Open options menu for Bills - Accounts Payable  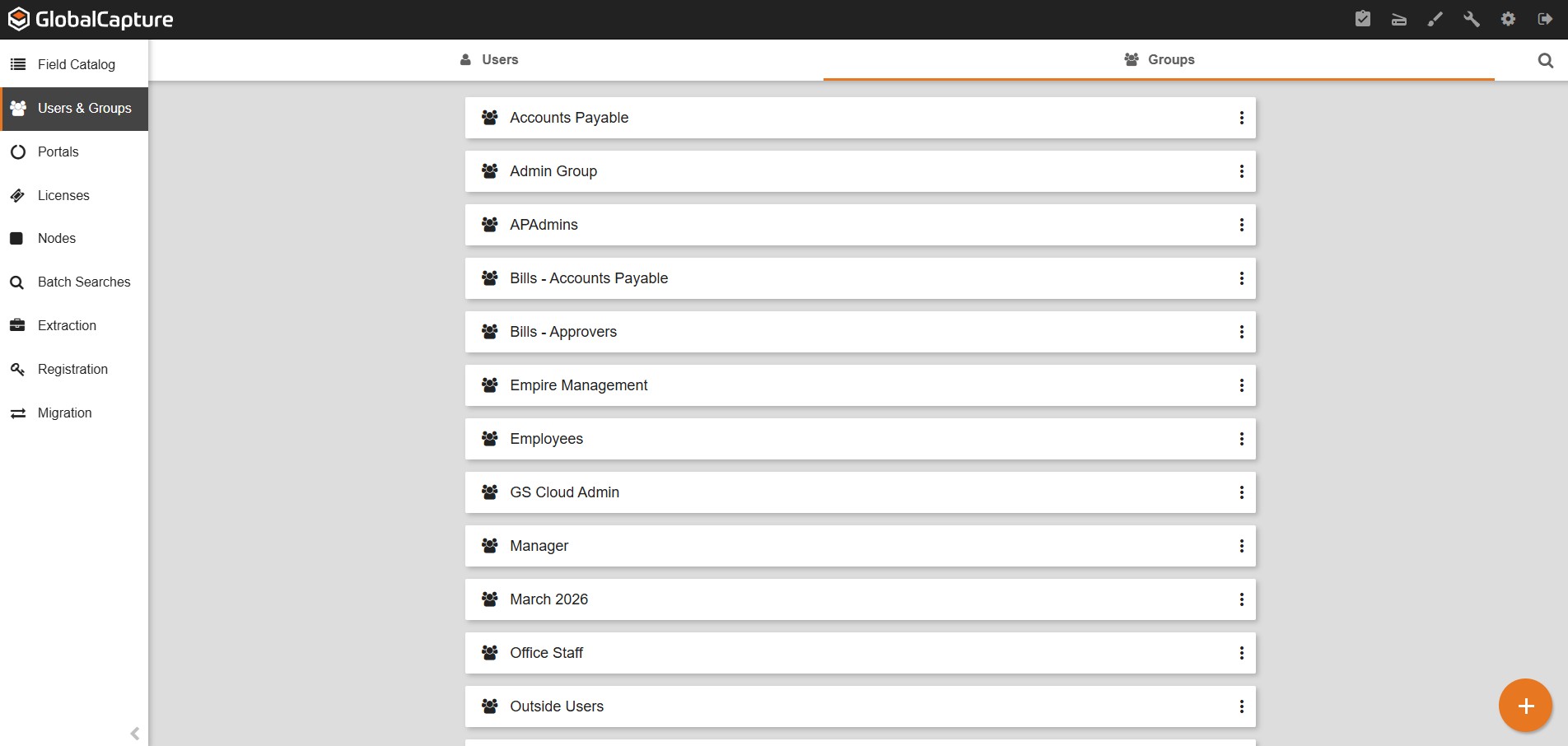point(1241,278)
